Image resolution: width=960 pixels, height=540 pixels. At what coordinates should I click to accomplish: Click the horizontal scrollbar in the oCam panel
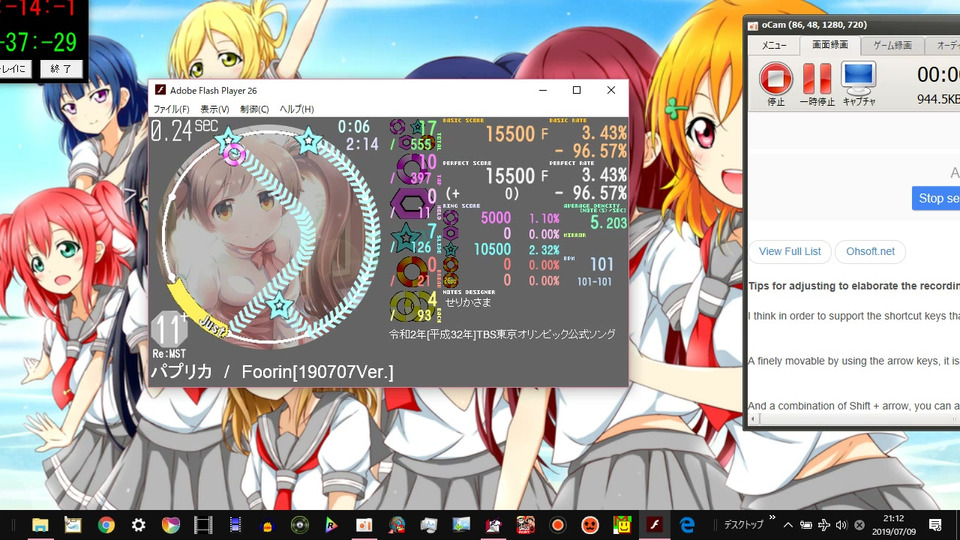856,419
